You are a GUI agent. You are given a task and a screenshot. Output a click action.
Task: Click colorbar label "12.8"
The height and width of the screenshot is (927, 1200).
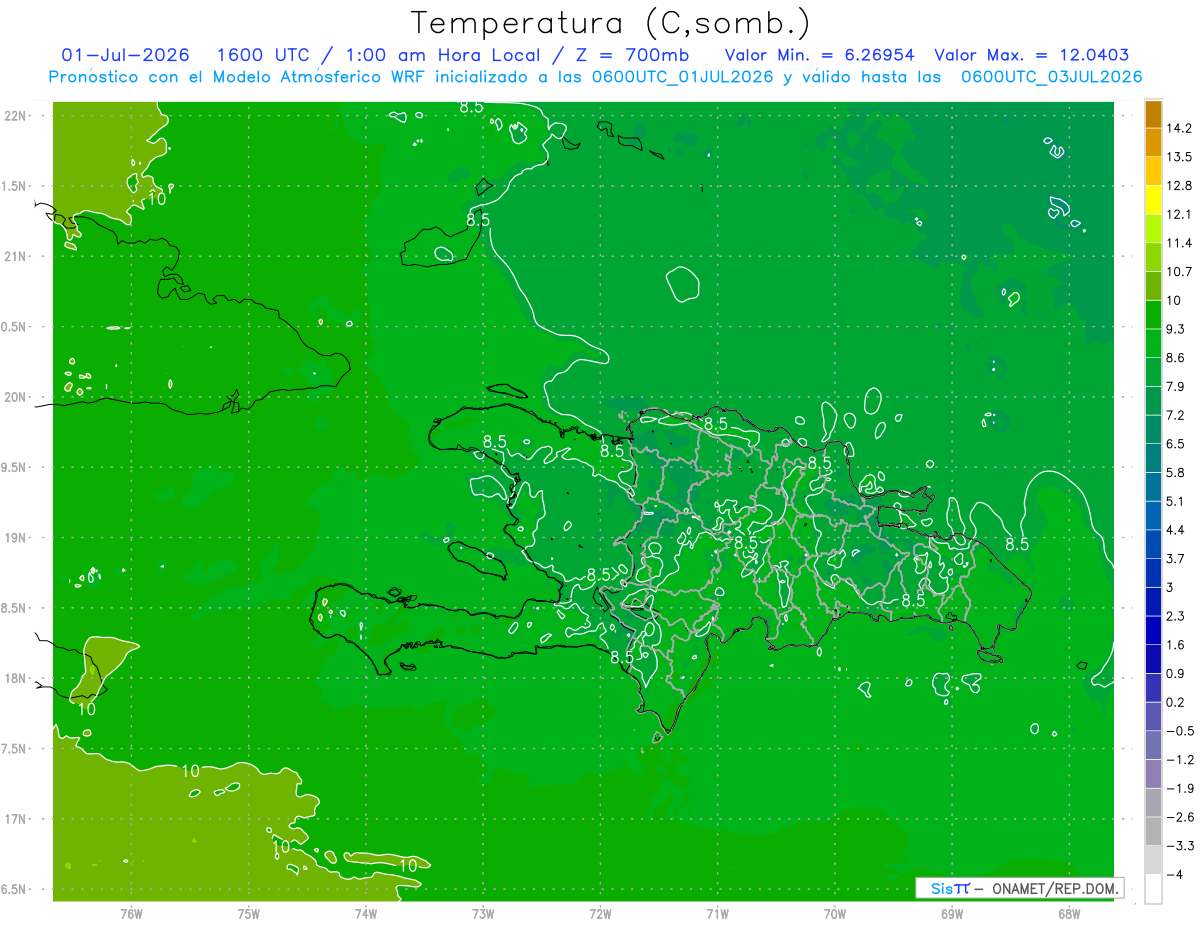point(1179,186)
